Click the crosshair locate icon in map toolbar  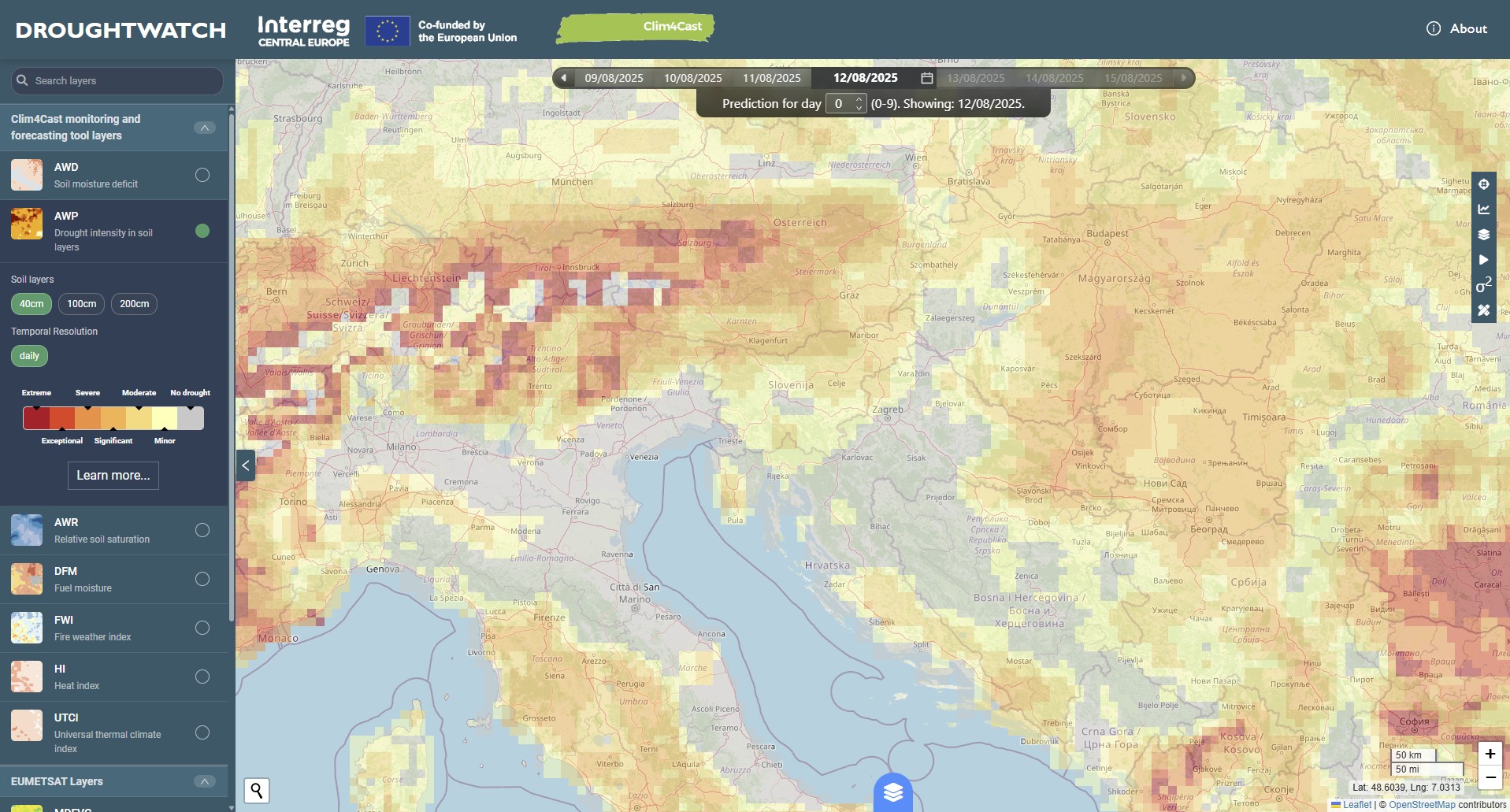pyautogui.click(x=1483, y=184)
